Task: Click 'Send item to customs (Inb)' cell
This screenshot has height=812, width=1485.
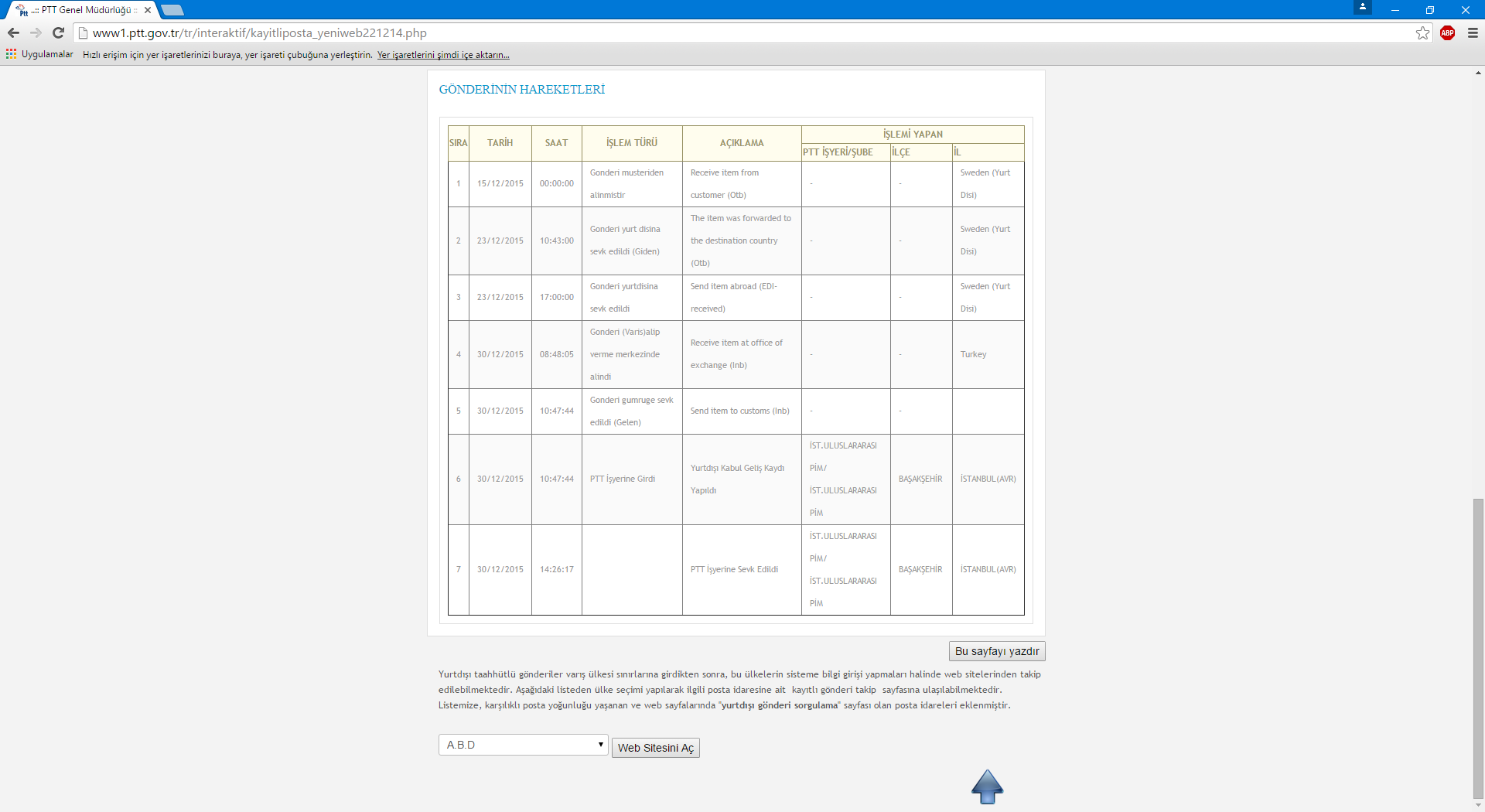Action: coord(742,411)
